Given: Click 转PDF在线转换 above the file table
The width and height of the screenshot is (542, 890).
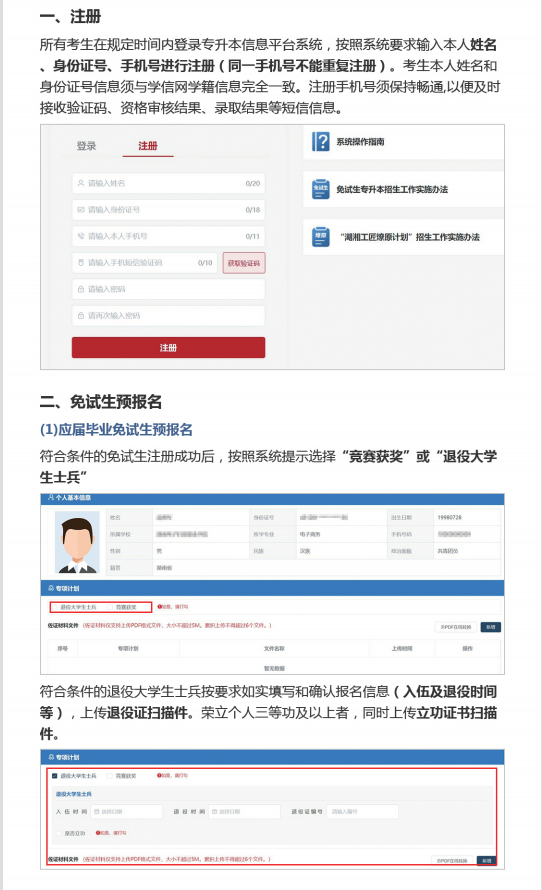Looking at the screenshot, I should [x=456, y=627].
